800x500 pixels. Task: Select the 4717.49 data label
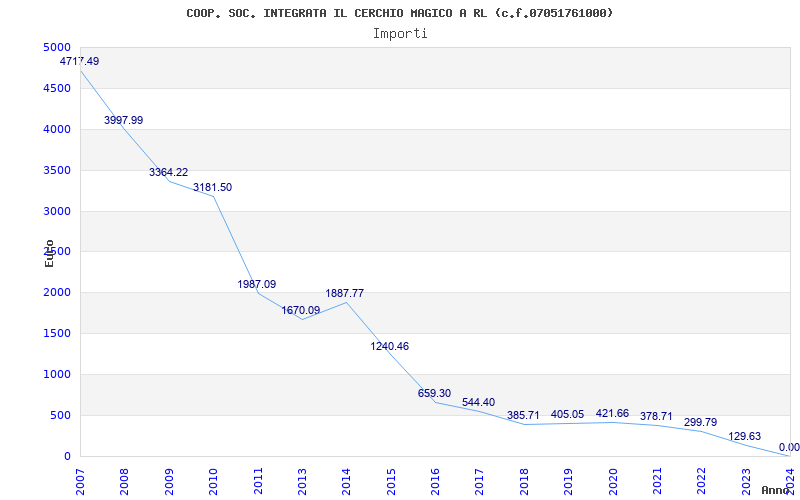[x=80, y=62]
